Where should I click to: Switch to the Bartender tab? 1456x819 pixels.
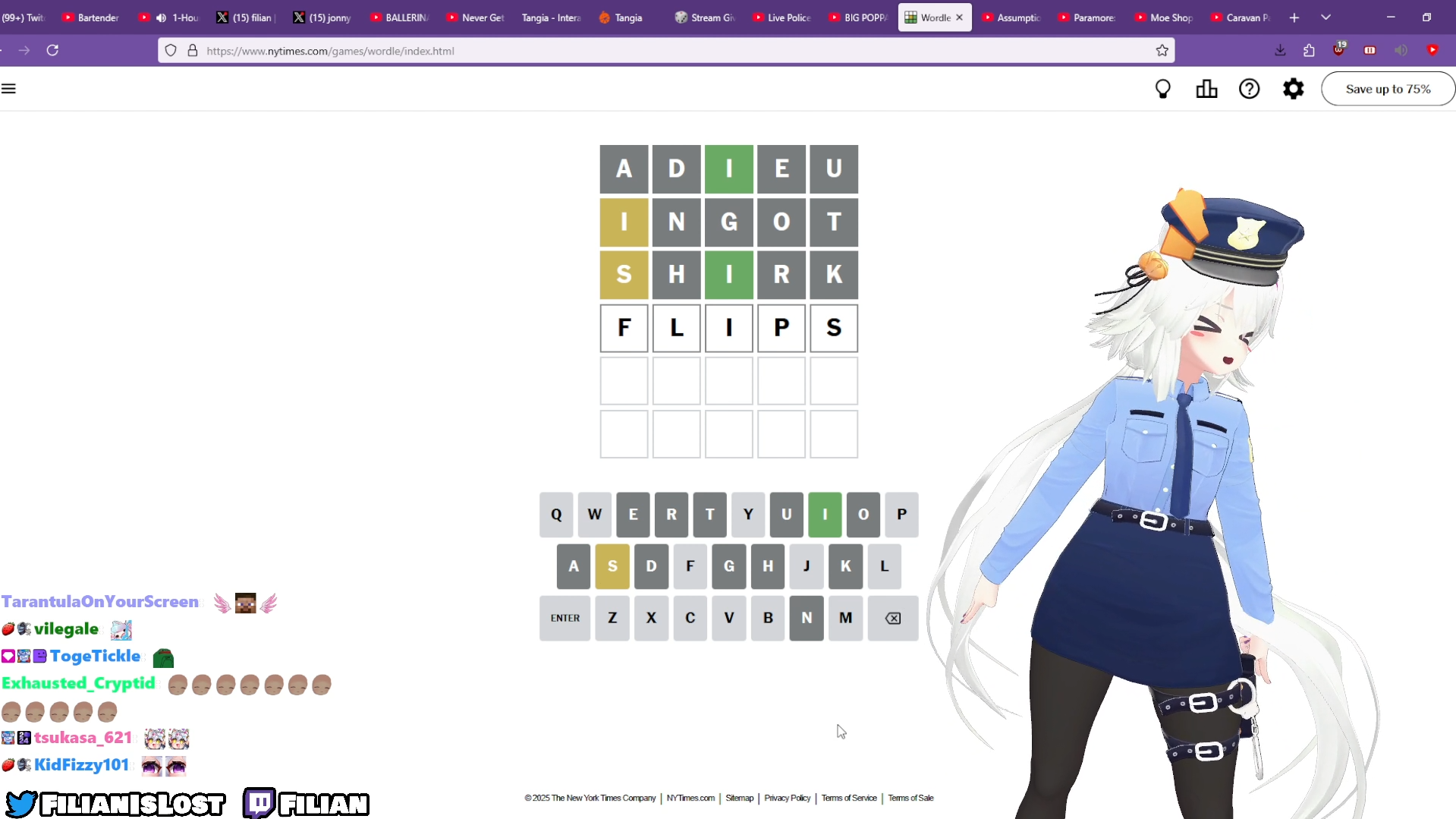coord(91,17)
